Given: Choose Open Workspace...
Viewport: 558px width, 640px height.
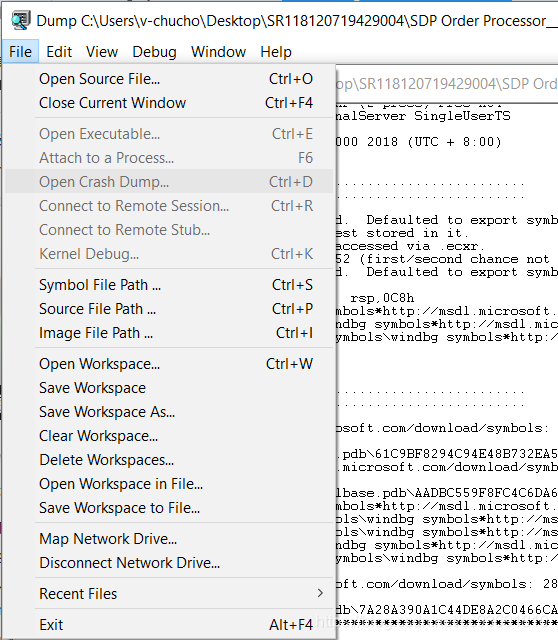Looking at the screenshot, I should (x=169, y=364).
